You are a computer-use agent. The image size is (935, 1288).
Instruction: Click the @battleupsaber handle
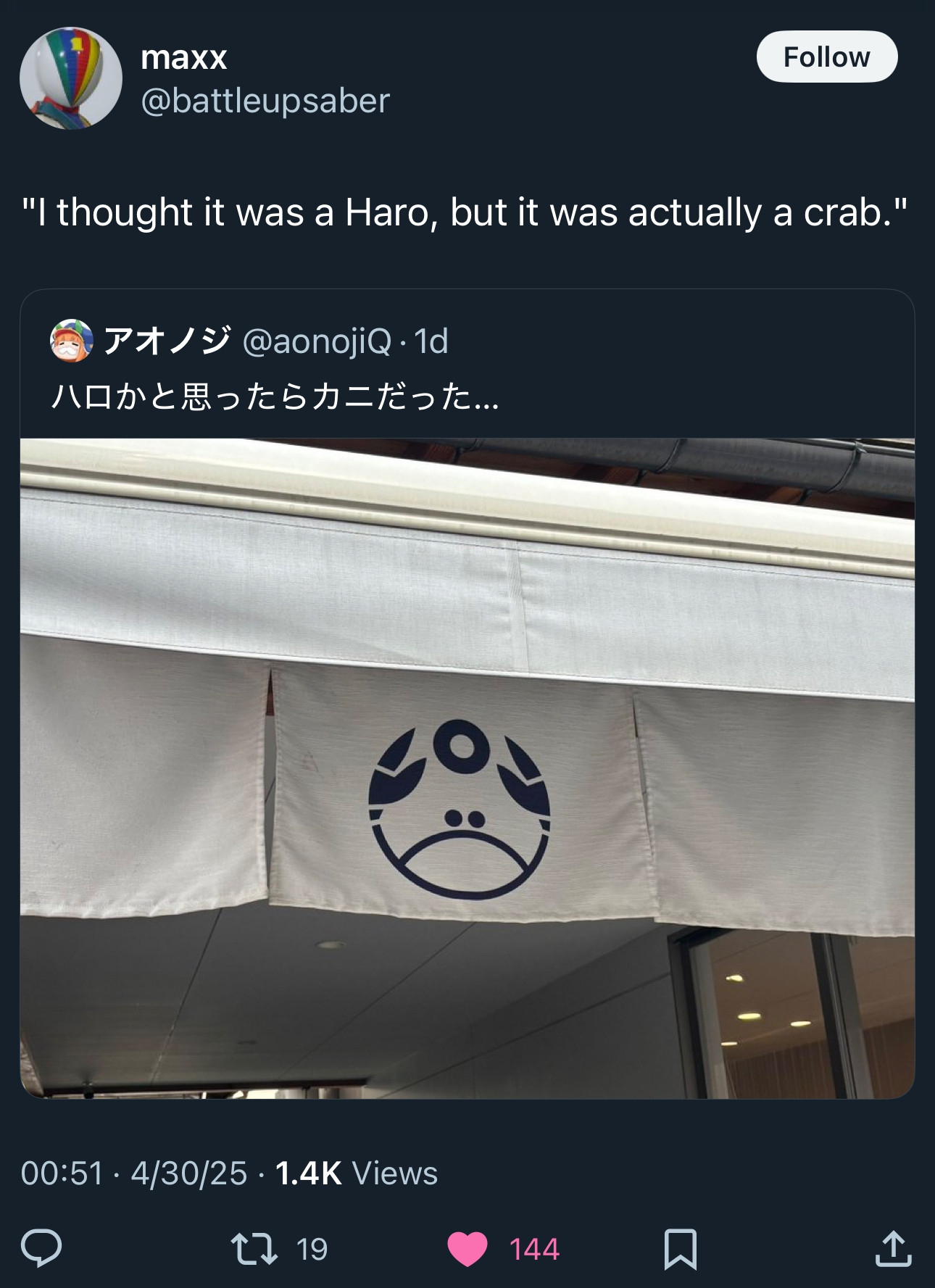[x=265, y=101]
